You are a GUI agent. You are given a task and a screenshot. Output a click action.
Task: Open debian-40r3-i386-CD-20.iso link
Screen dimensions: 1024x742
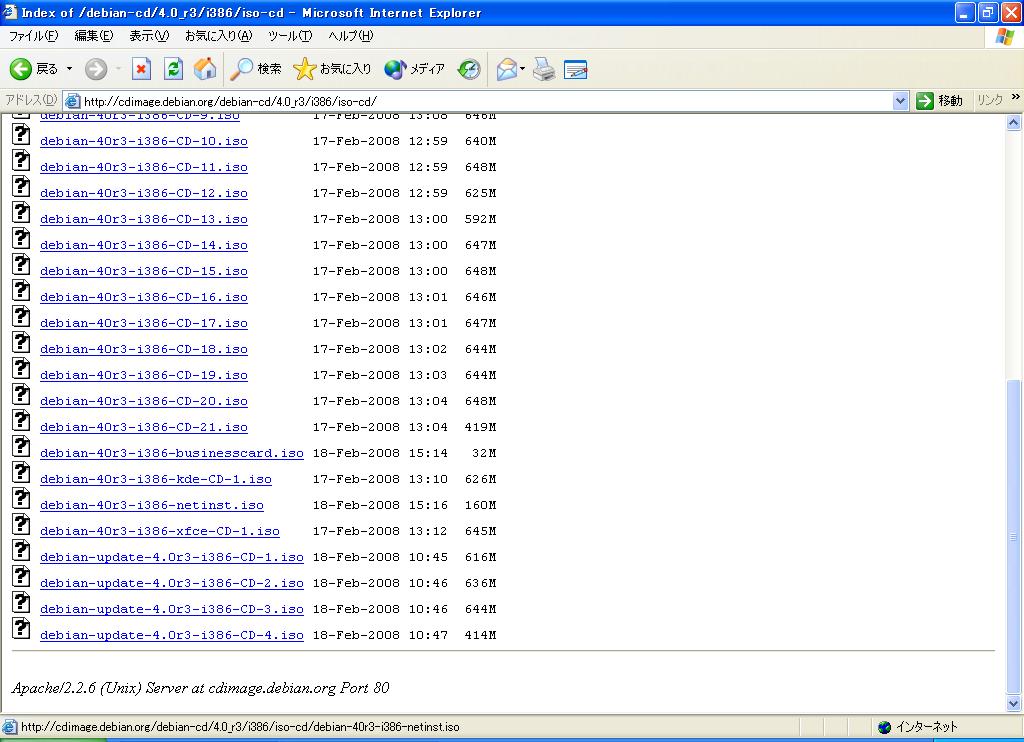144,401
